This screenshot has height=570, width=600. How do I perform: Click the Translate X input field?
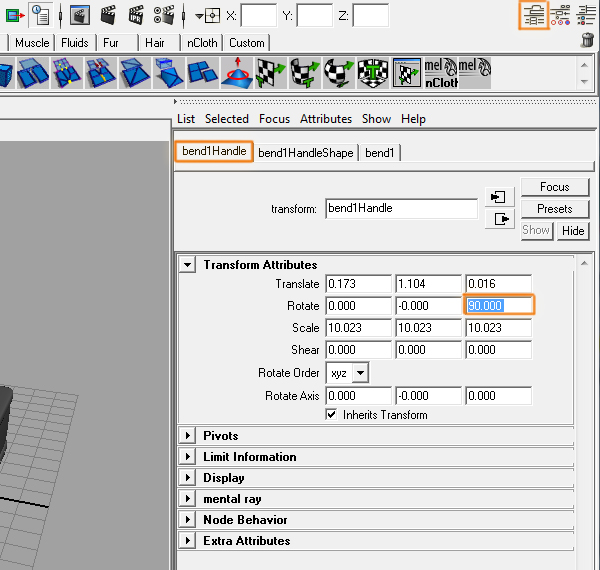[x=358, y=285]
